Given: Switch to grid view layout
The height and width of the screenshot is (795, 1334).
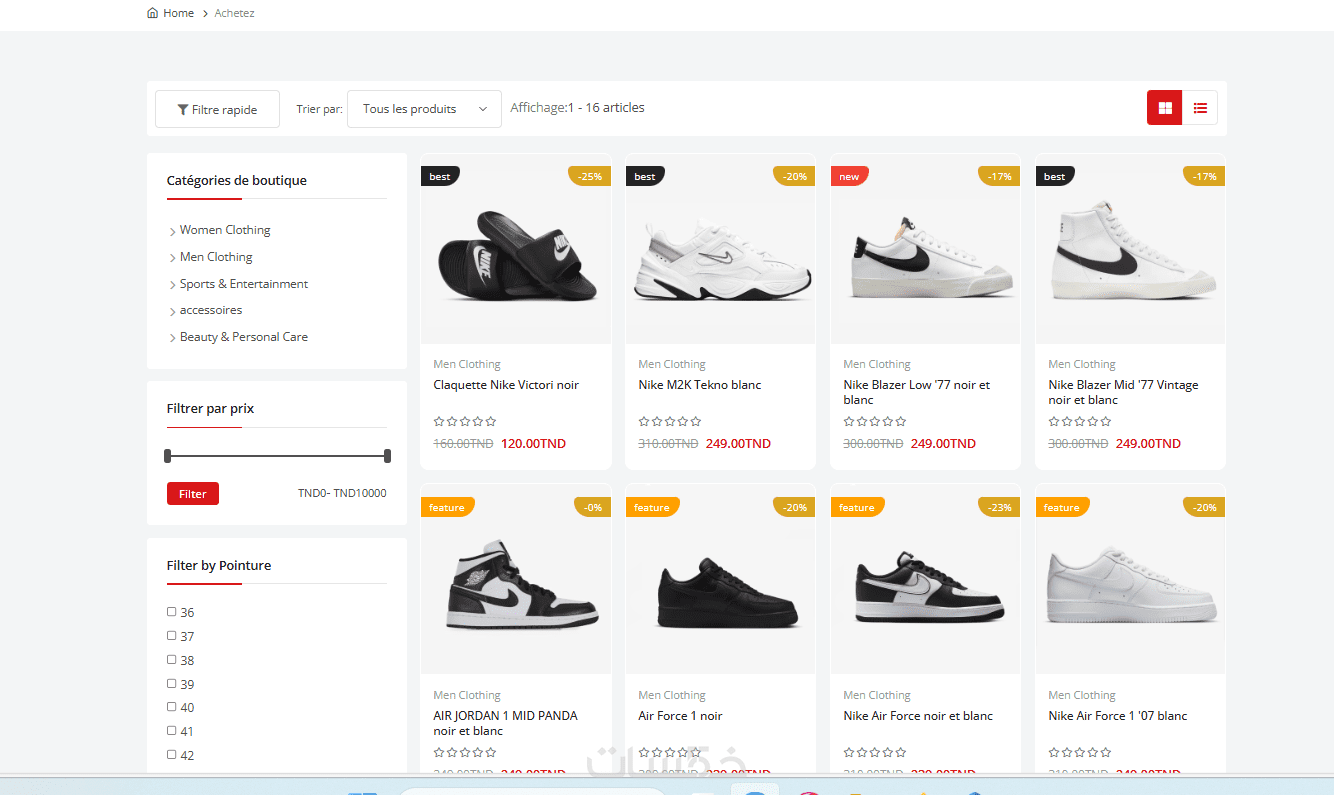Looking at the screenshot, I should tap(1165, 108).
